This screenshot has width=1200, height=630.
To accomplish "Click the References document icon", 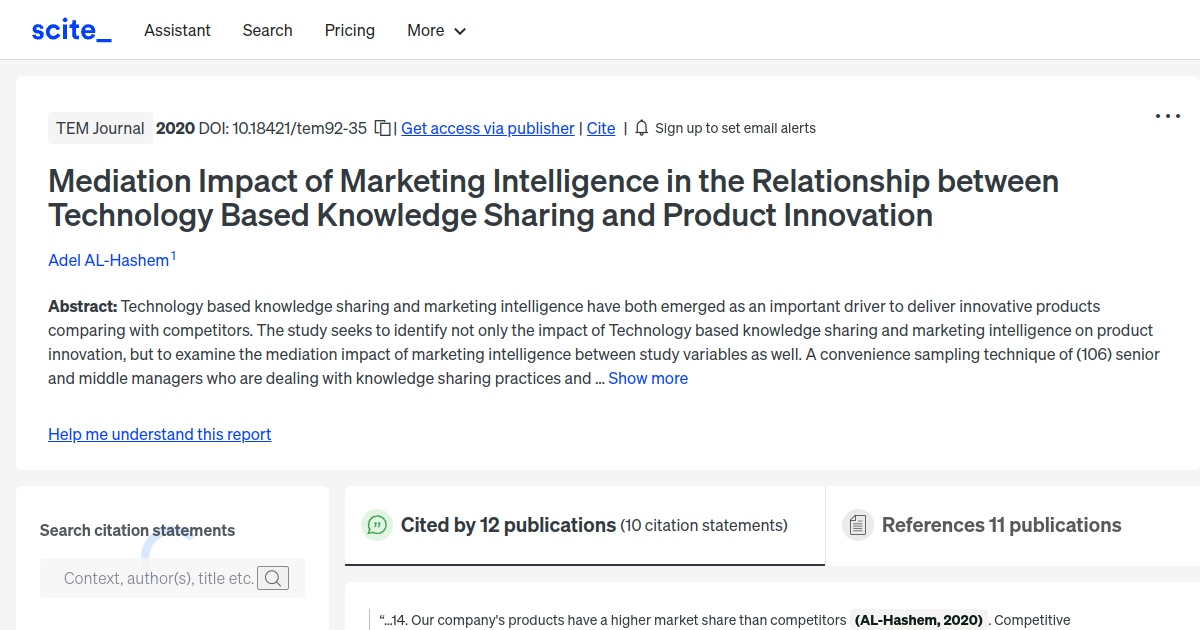I will pos(858,524).
